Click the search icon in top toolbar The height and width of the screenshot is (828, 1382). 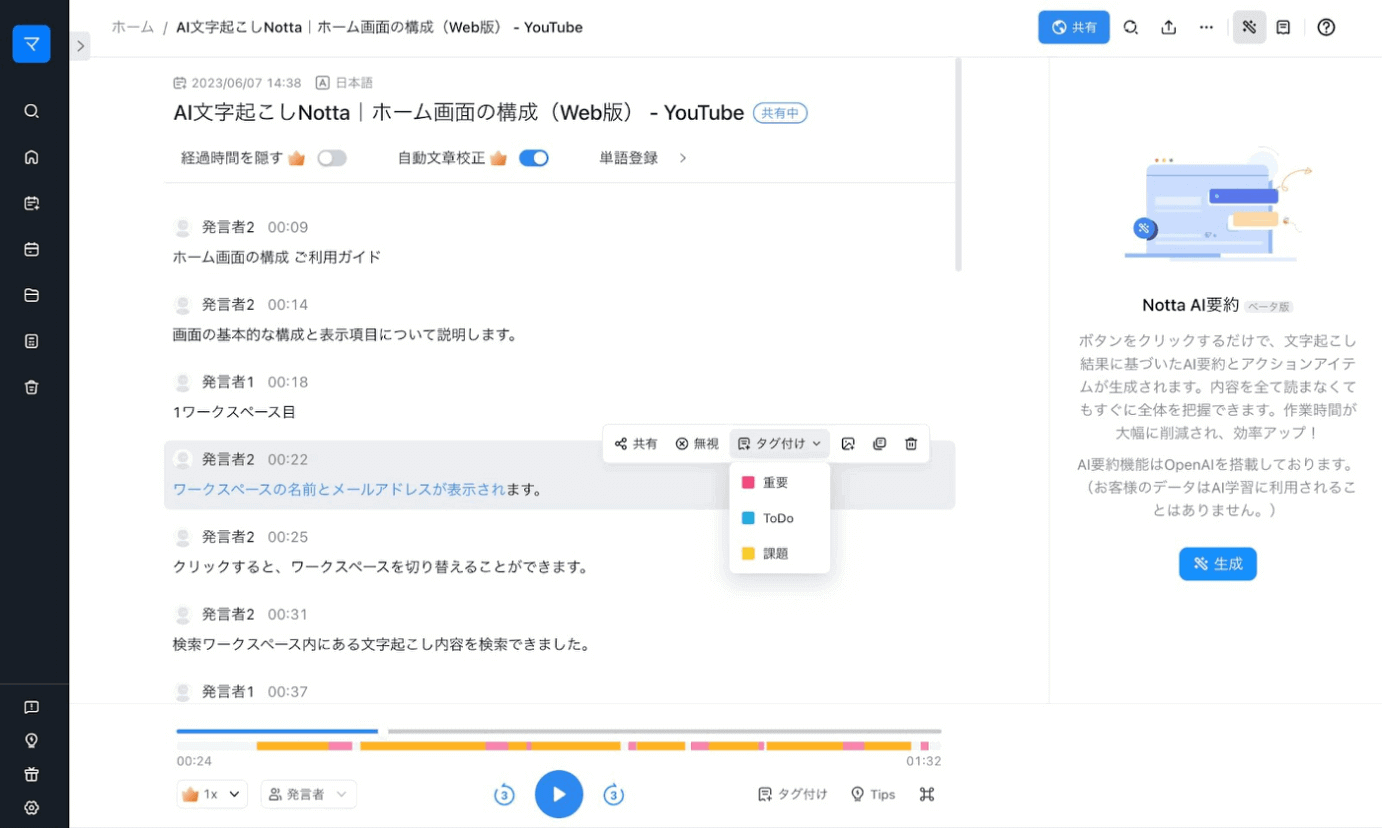(x=1131, y=28)
